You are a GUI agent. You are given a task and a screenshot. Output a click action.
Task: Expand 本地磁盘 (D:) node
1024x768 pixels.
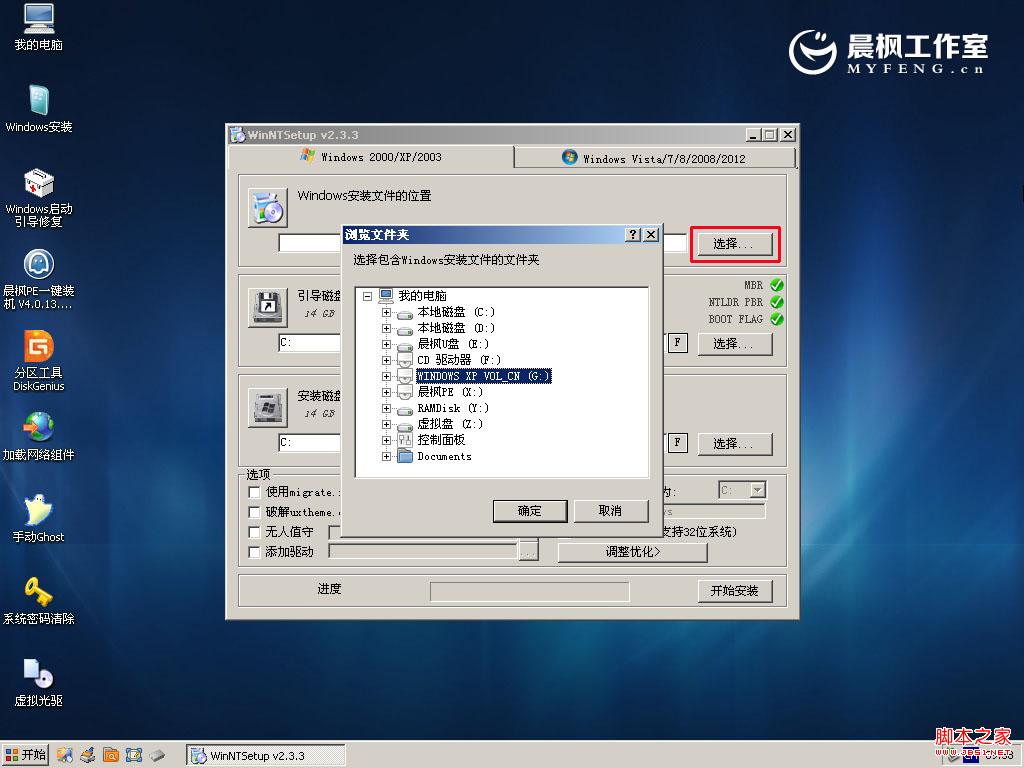(x=387, y=328)
